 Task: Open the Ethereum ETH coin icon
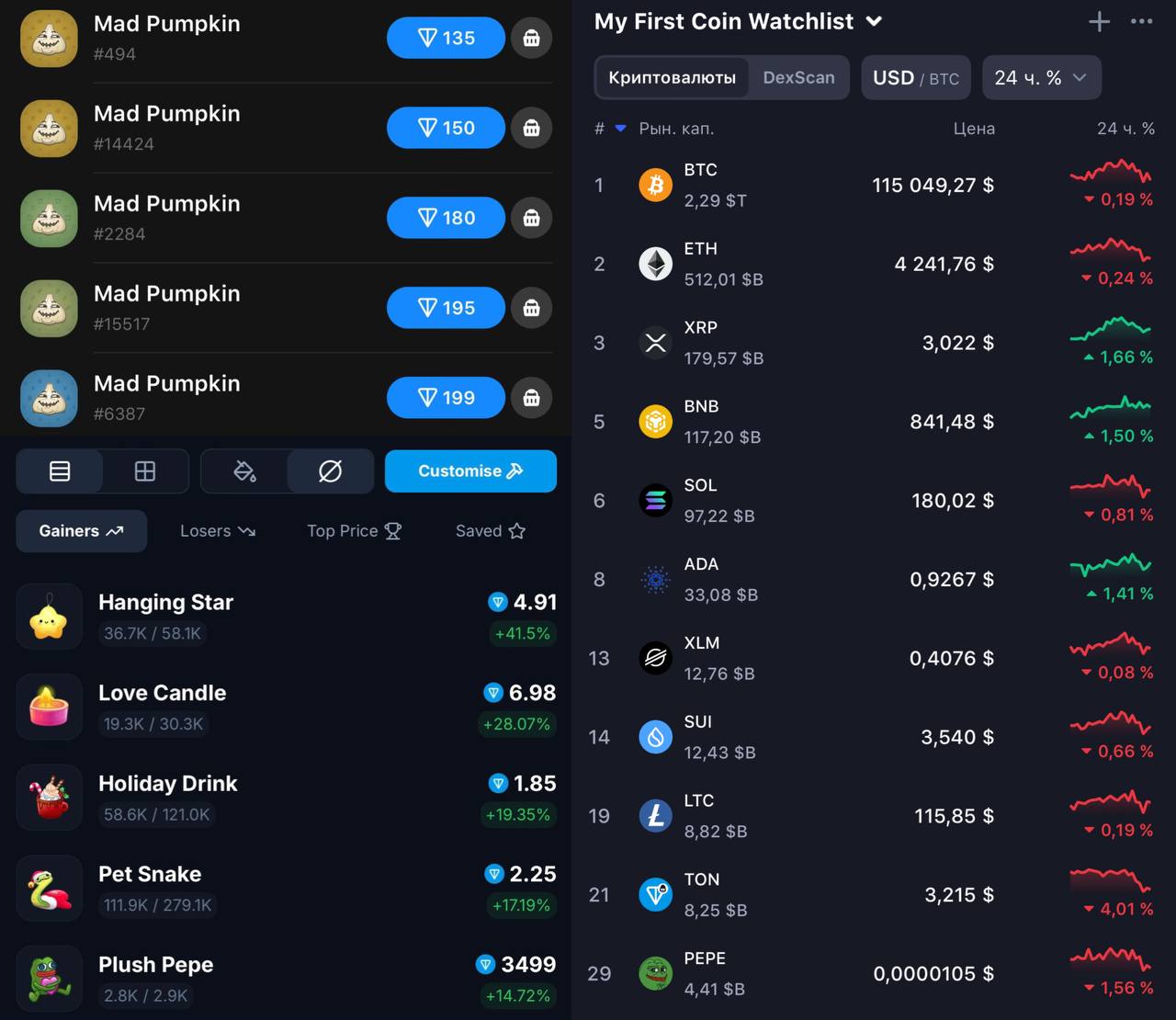coord(655,265)
